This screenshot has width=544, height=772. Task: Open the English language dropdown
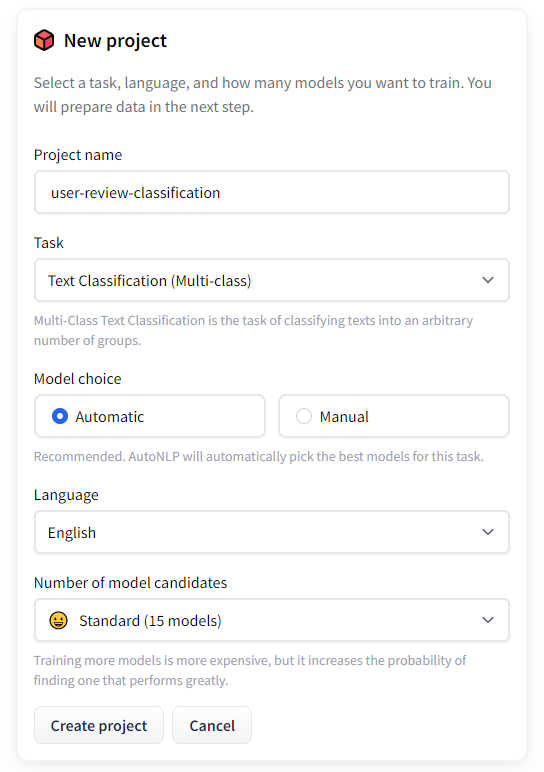click(x=272, y=532)
